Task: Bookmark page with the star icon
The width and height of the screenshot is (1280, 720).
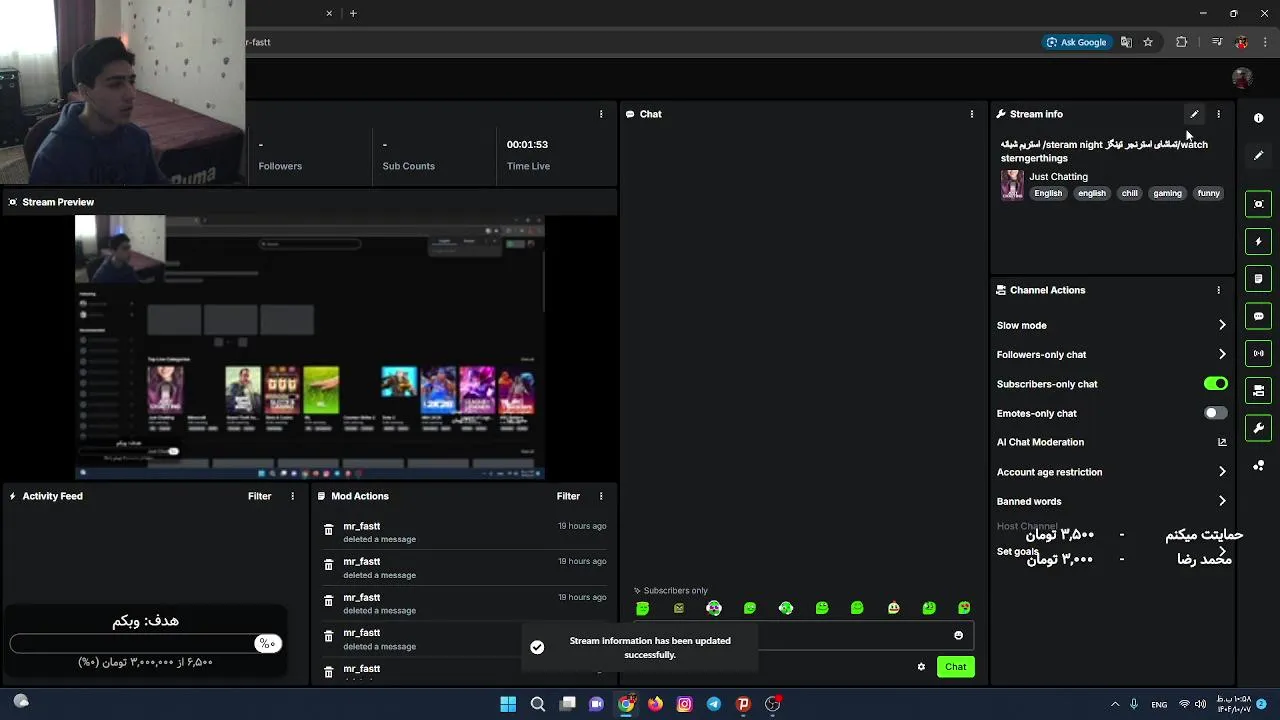Action: point(1148,42)
